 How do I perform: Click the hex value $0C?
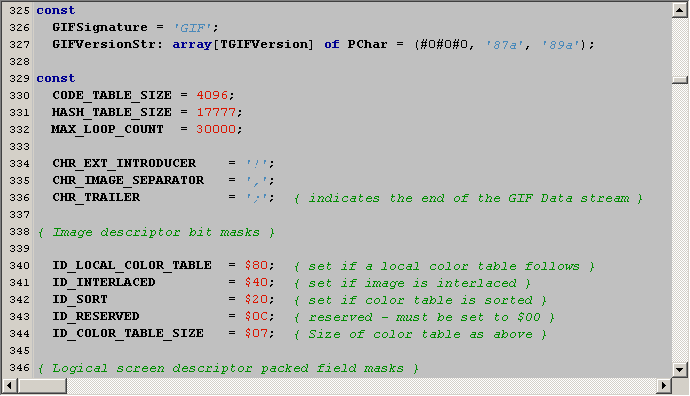(x=256, y=317)
